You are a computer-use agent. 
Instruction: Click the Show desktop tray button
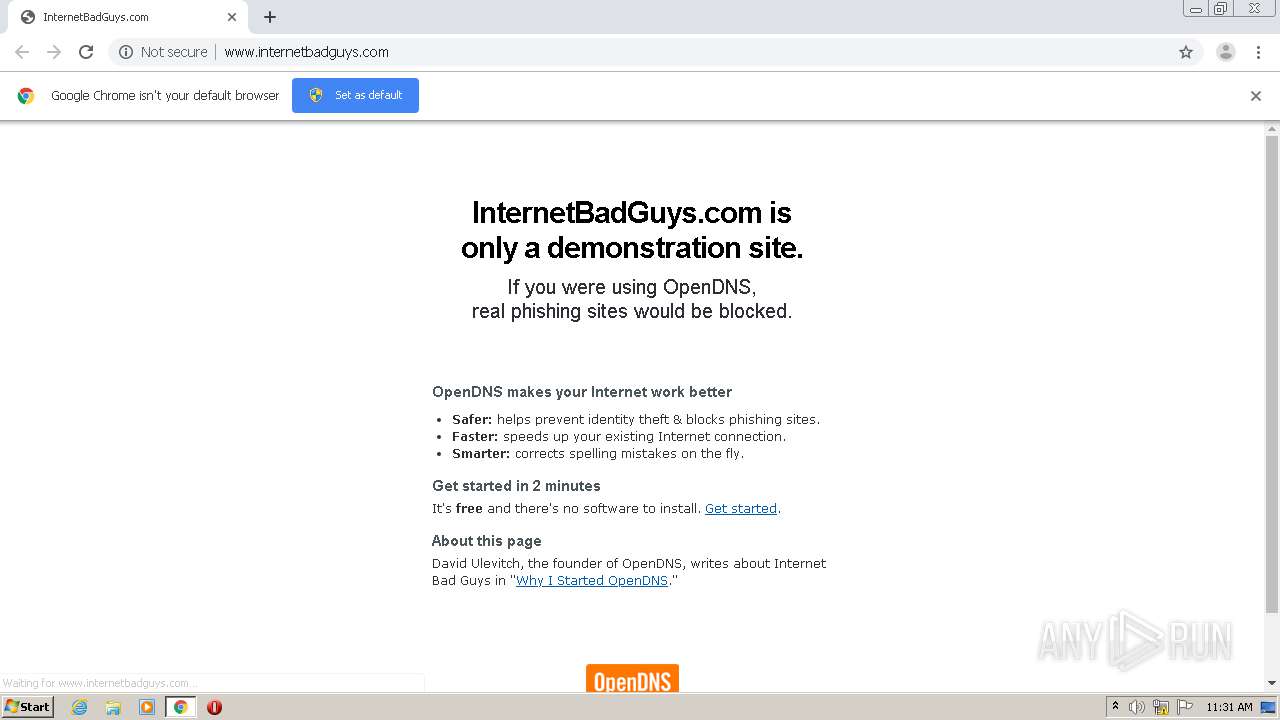click(1269, 707)
